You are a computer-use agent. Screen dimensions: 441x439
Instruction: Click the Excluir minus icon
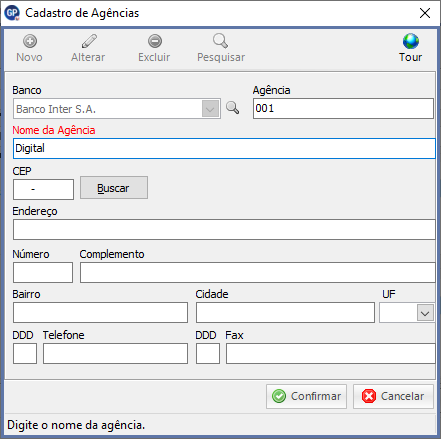point(155,41)
